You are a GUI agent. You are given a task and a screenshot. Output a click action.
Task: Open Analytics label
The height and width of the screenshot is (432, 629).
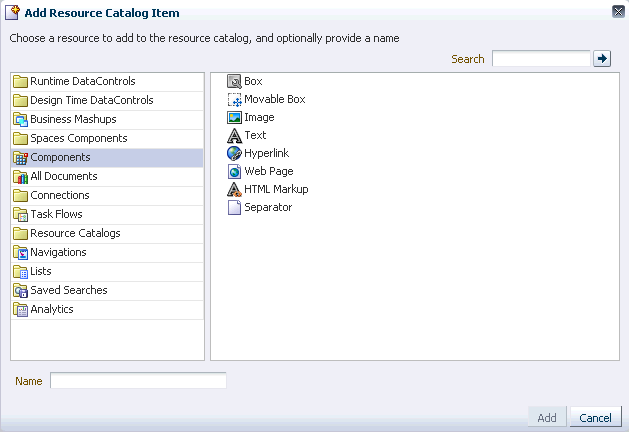tap(52, 310)
